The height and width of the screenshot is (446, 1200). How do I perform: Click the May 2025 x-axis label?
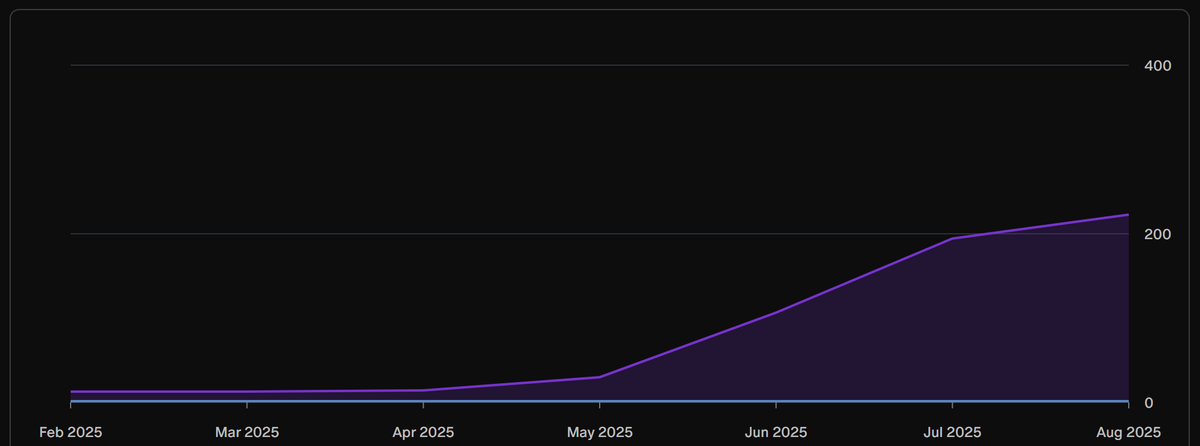(599, 432)
